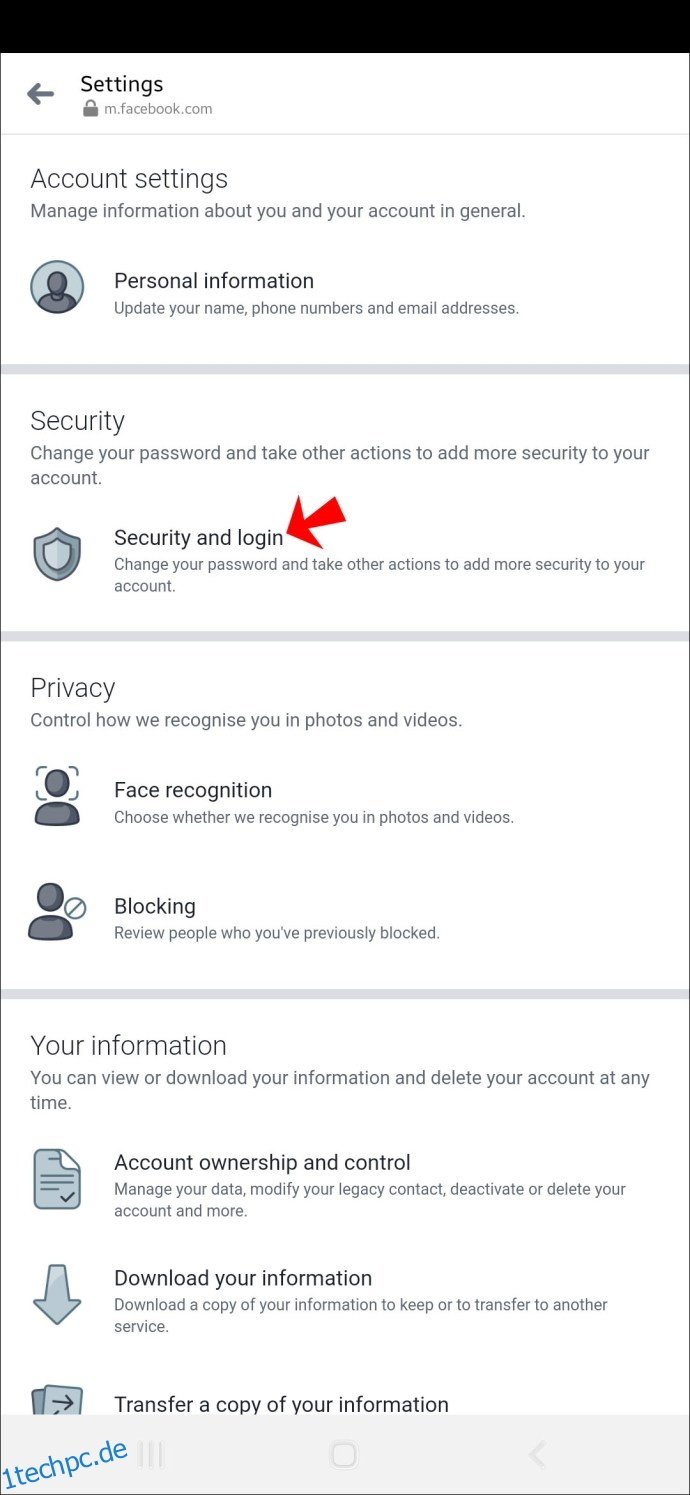Tap the Android recent apps button
Image resolution: width=690 pixels, height=1495 pixels.
tap(150, 1454)
